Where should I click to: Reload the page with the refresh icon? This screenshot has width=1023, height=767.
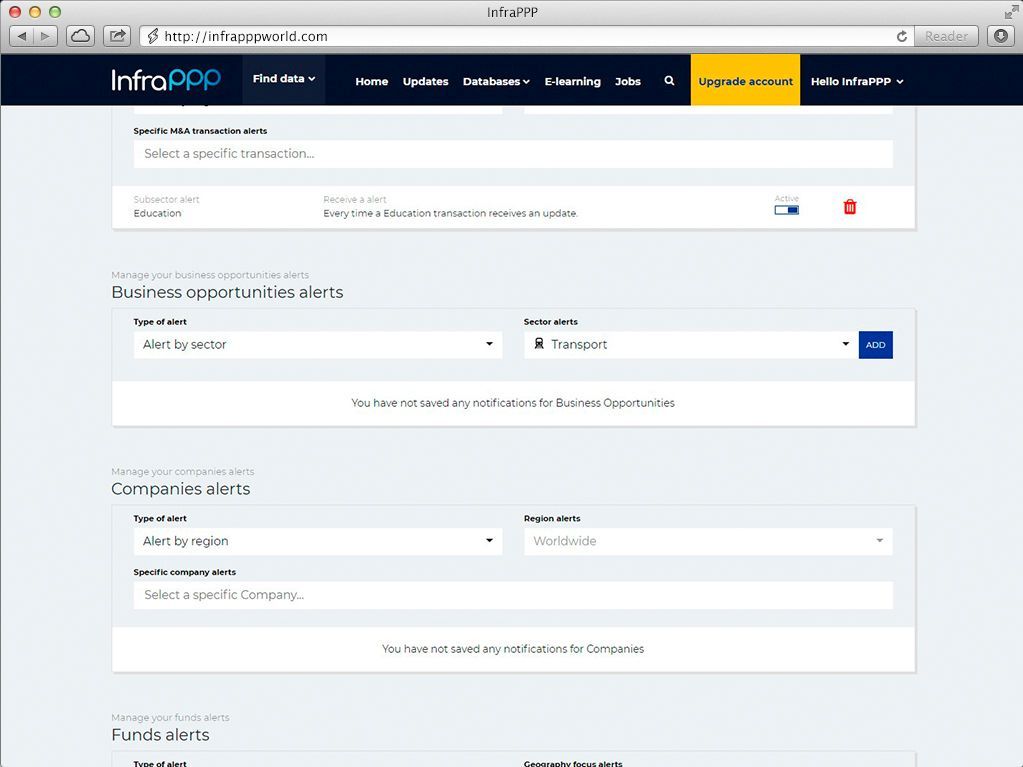[902, 36]
